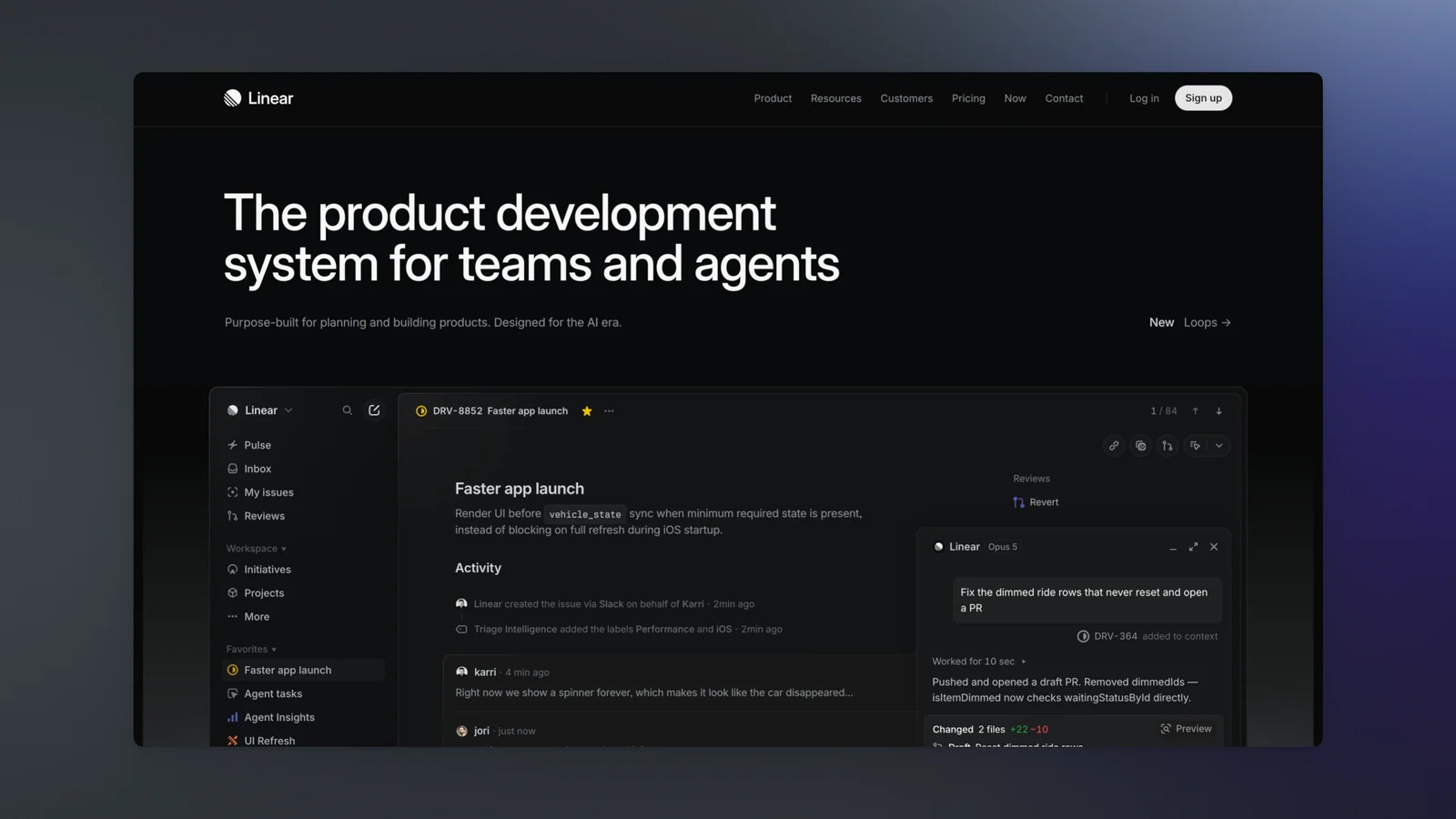Open the Linear workspace dropdown in sidebar

pos(260,410)
